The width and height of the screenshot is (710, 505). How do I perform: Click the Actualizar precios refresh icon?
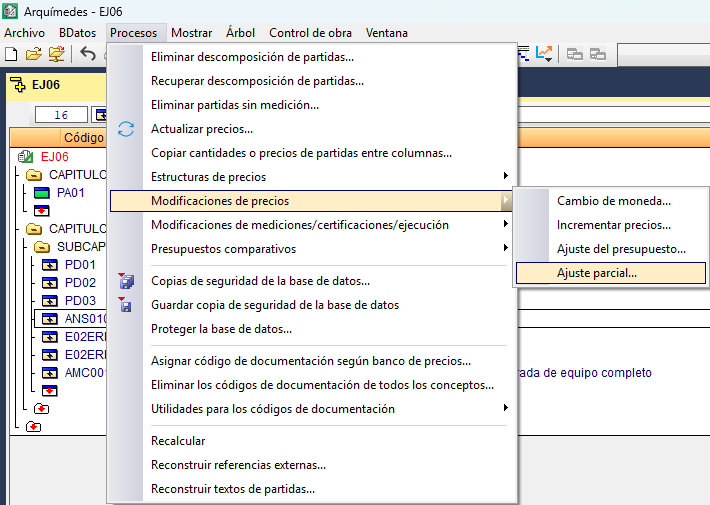[x=126, y=129]
